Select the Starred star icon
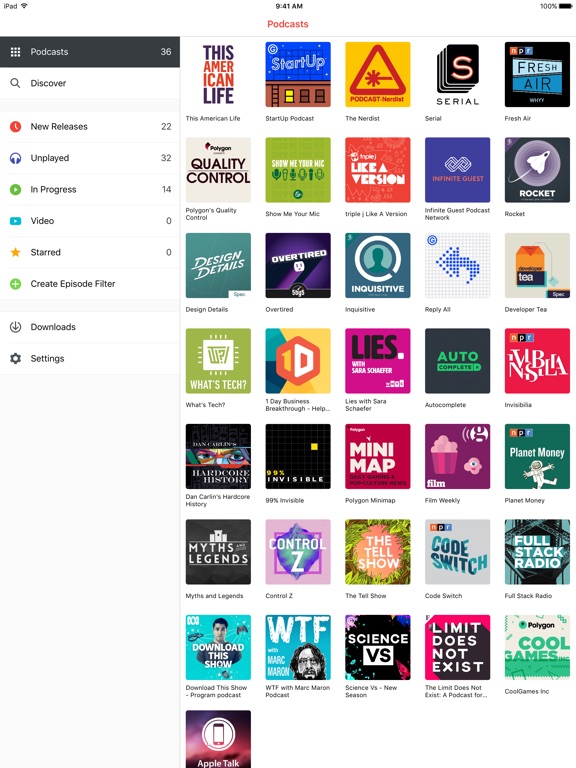Viewport: 576px width, 768px height. [15, 252]
